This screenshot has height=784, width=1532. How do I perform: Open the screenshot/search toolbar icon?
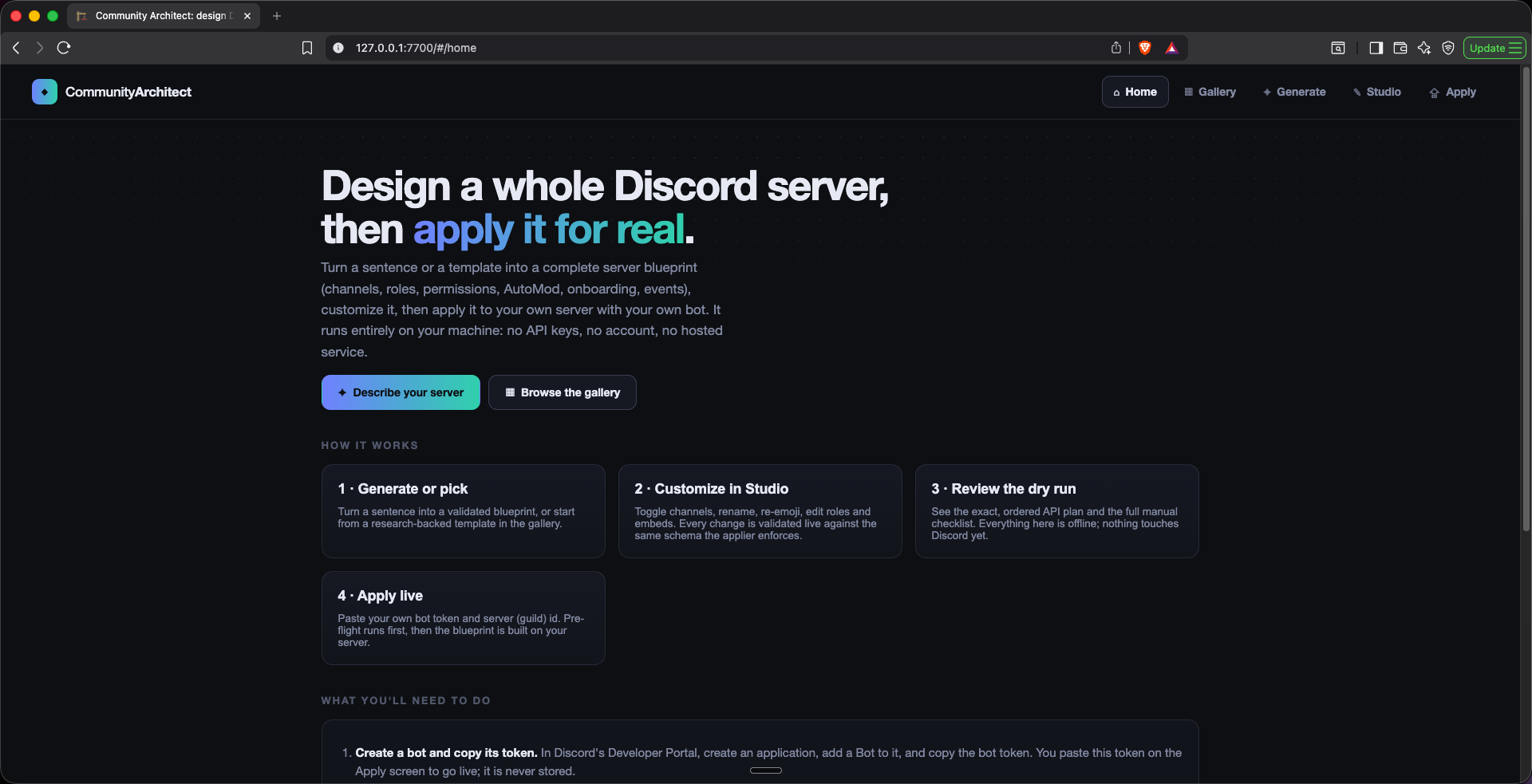(1338, 48)
